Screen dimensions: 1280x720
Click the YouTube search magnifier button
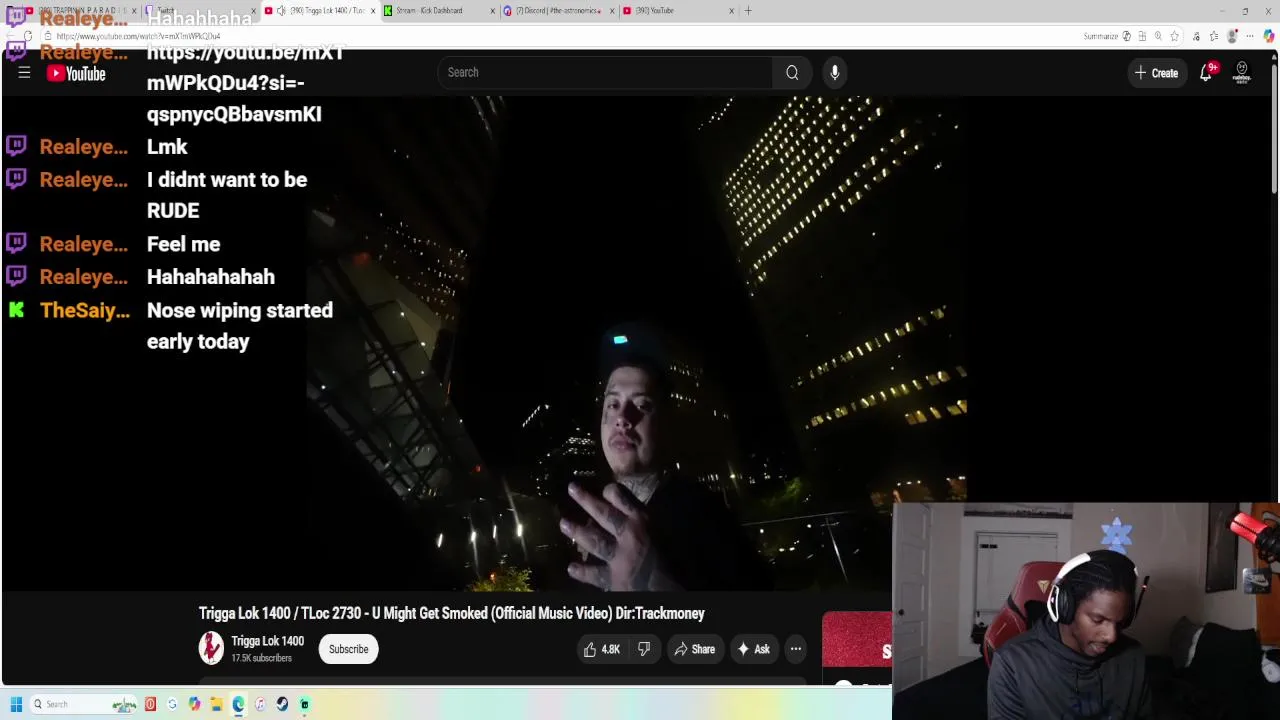(792, 72)
